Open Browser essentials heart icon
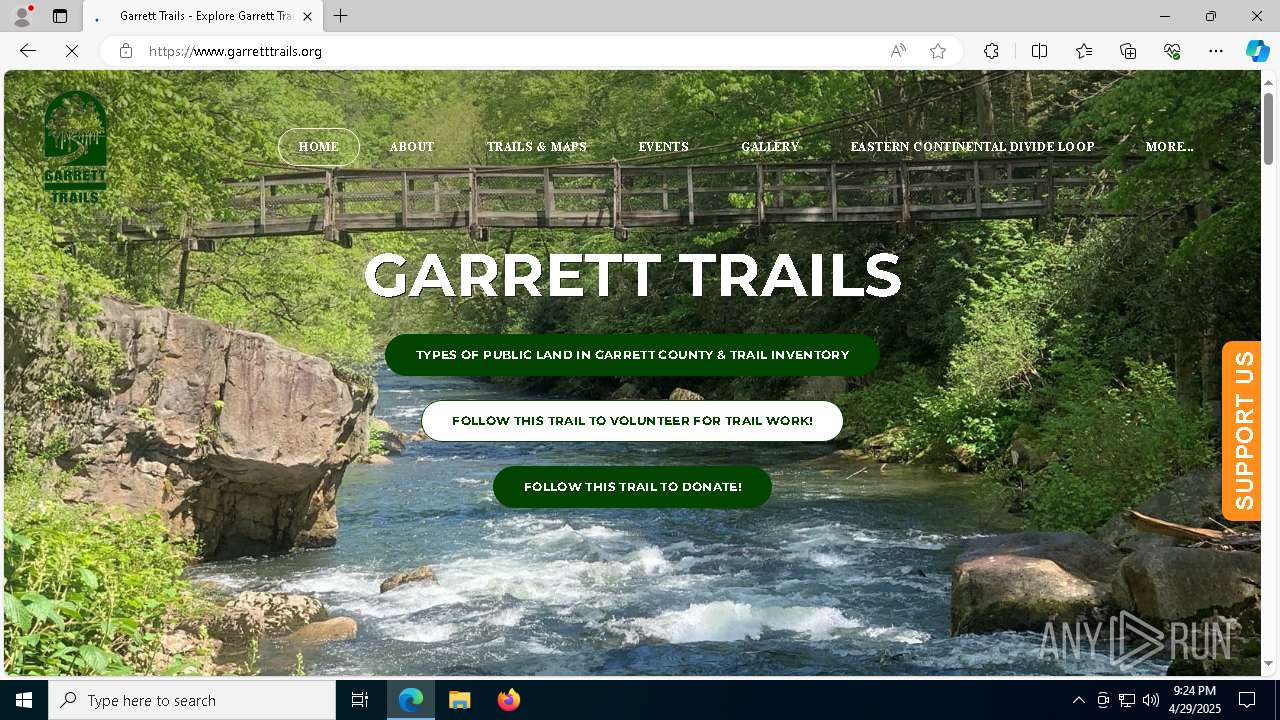Viewport: 1280px width, 720px height. pos(1172,51)
